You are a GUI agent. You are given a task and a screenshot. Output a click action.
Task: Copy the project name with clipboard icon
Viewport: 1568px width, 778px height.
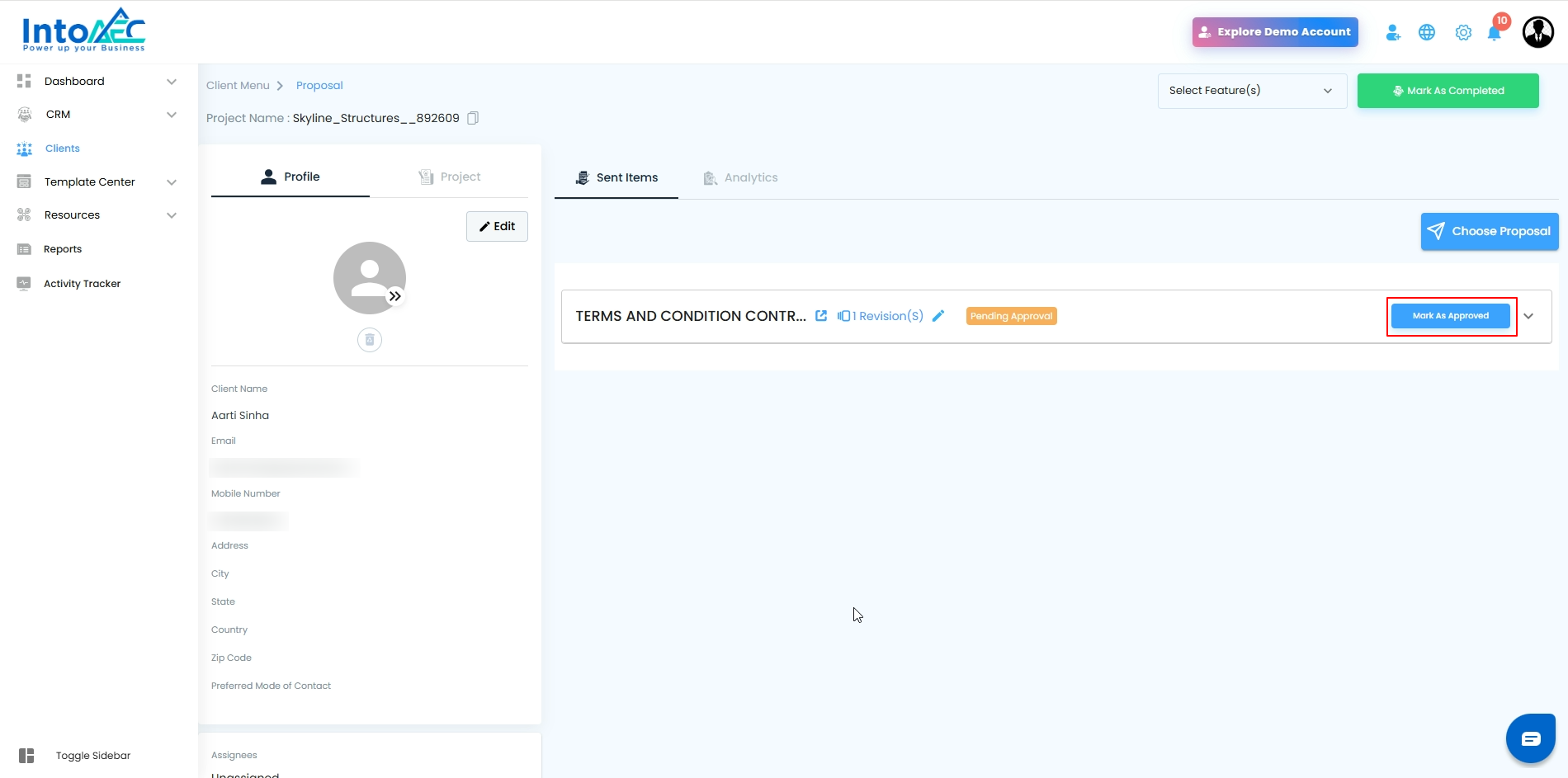473,118
